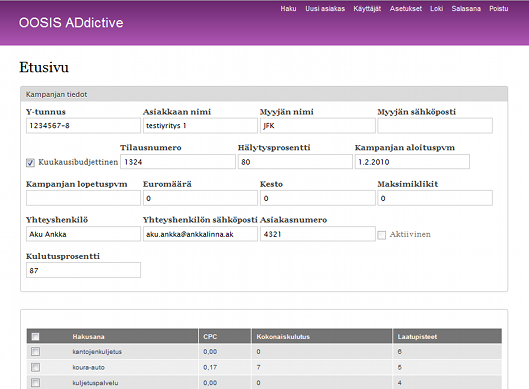Click the Laatupisteet value in koura-auto row
The image size is (529, 389).
(399, 367)
